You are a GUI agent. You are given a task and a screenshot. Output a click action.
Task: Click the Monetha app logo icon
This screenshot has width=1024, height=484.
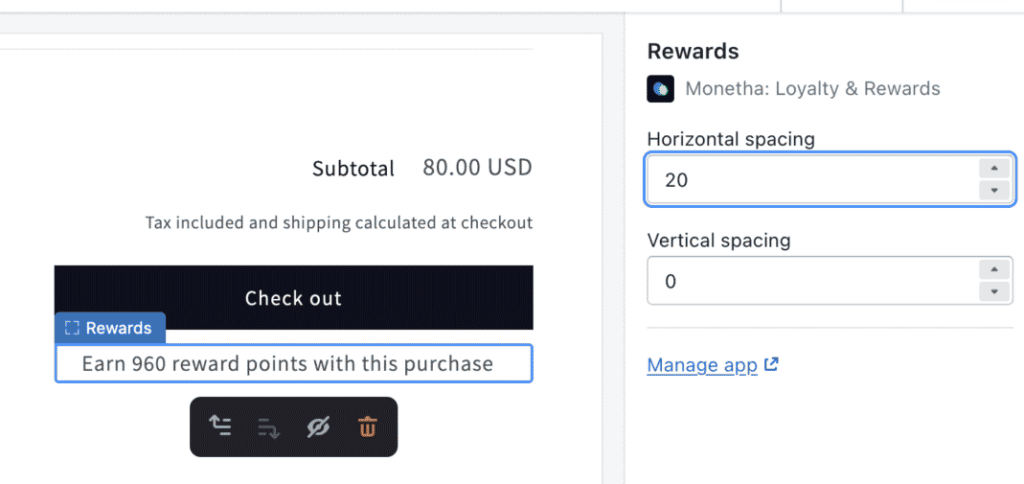point(660,89)
